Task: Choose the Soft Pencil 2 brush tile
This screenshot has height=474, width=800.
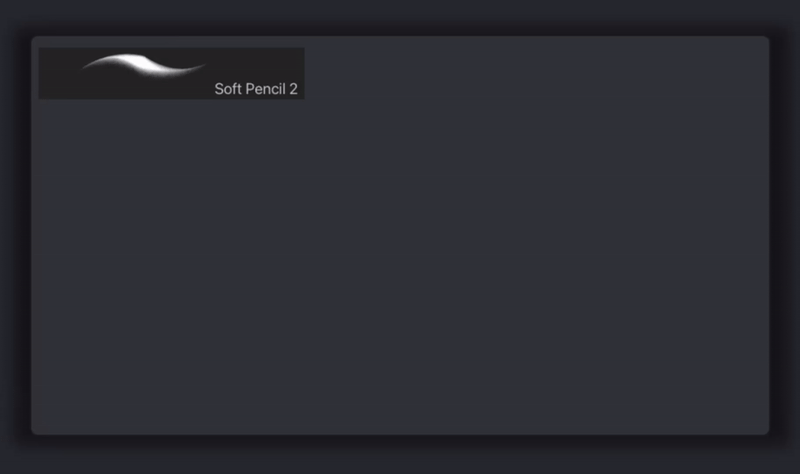Action: (x=171, y=73)
